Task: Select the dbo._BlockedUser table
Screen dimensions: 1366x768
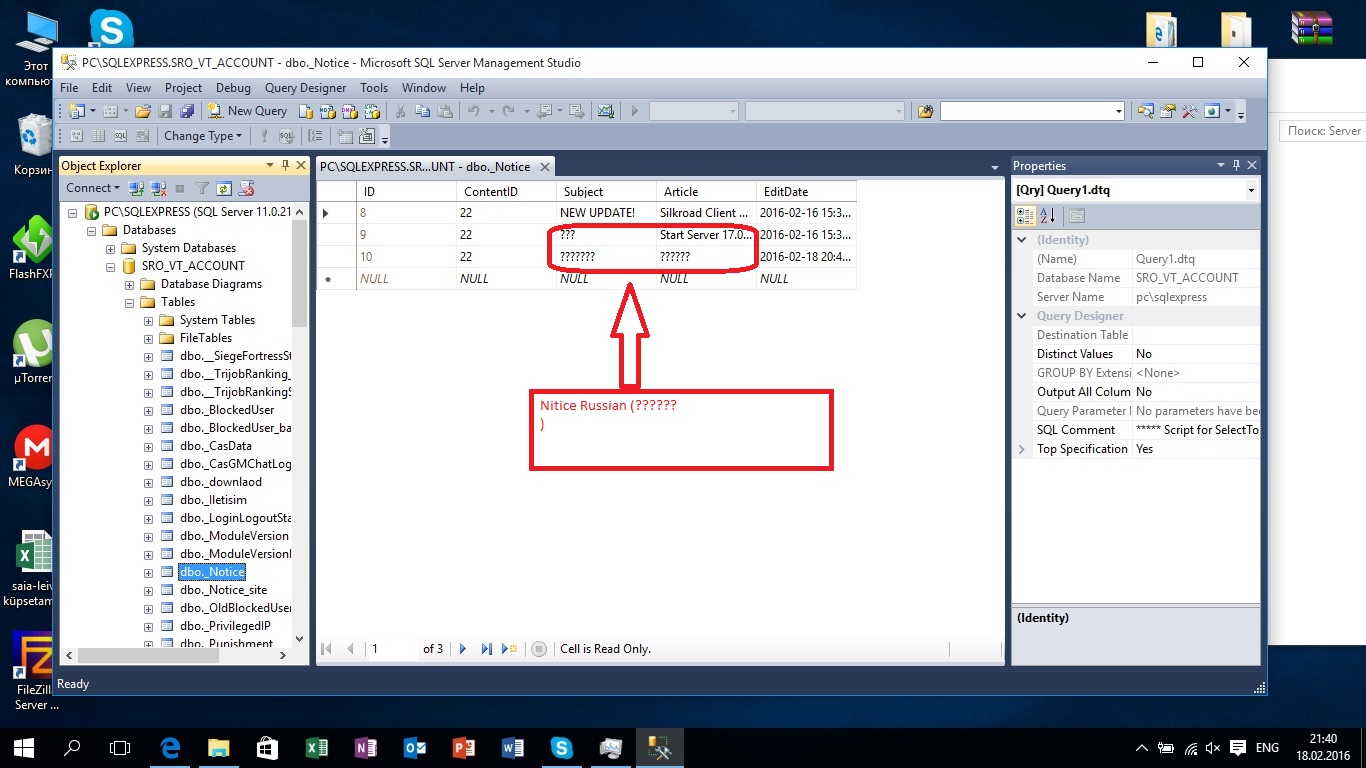Action: 227,410
